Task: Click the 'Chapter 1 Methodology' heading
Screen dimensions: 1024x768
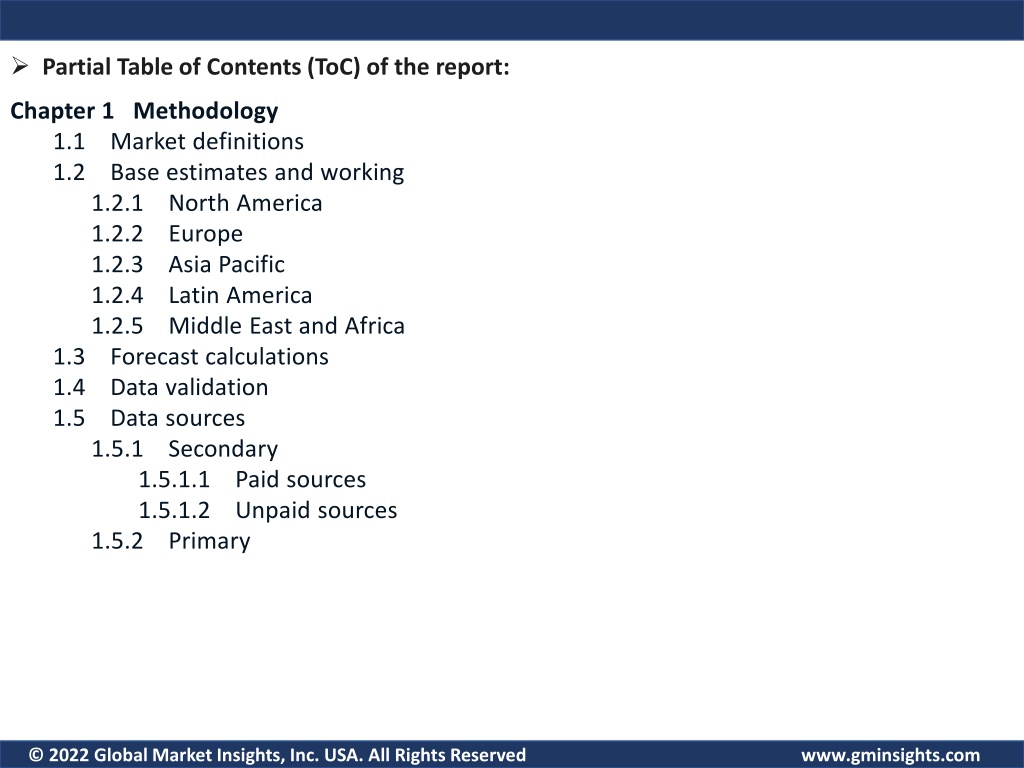Action: pyautogui.click(x=144, y=111)
